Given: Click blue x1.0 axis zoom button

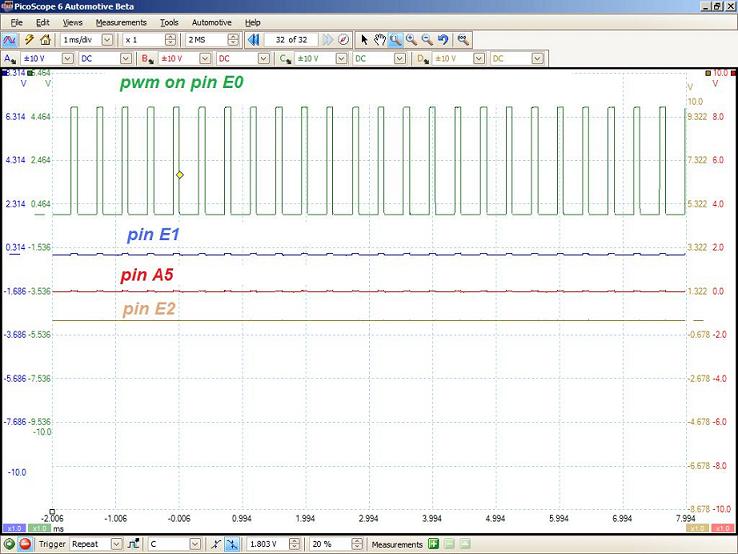Looking at the screenshot, I should tap(14, 529).
